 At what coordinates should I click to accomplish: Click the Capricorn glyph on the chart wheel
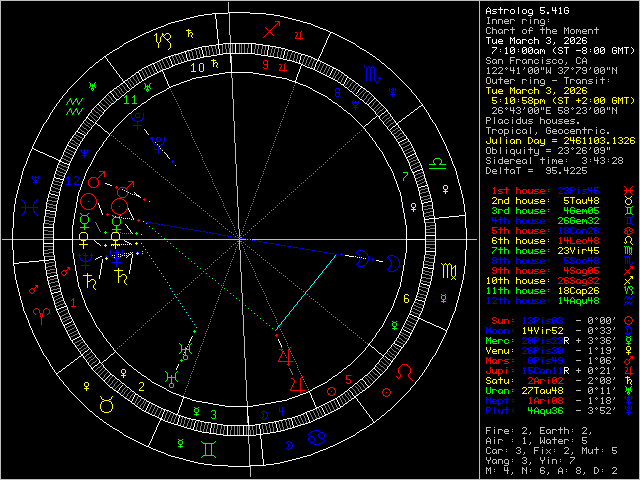click(162, 42)
